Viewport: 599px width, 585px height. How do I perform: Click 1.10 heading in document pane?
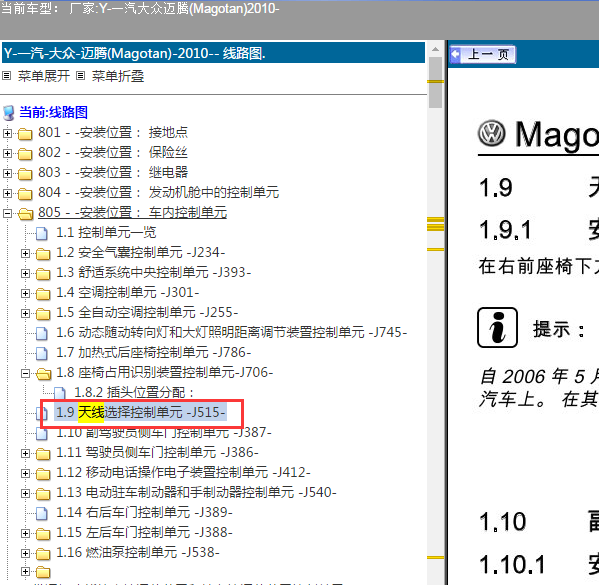(502, 522)
